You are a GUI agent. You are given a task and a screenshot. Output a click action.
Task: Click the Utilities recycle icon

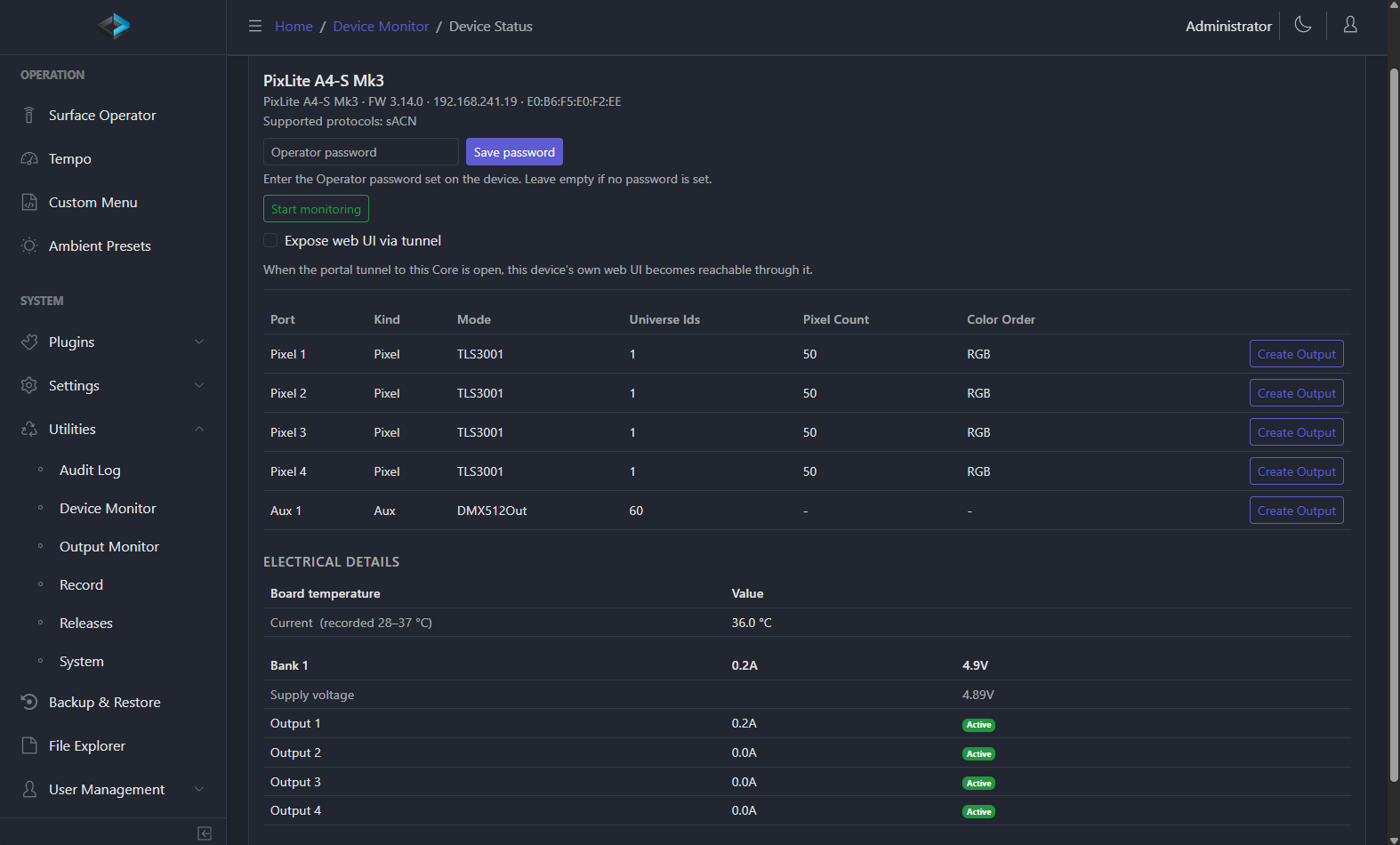pyautogui.click(x=29, y=429)
